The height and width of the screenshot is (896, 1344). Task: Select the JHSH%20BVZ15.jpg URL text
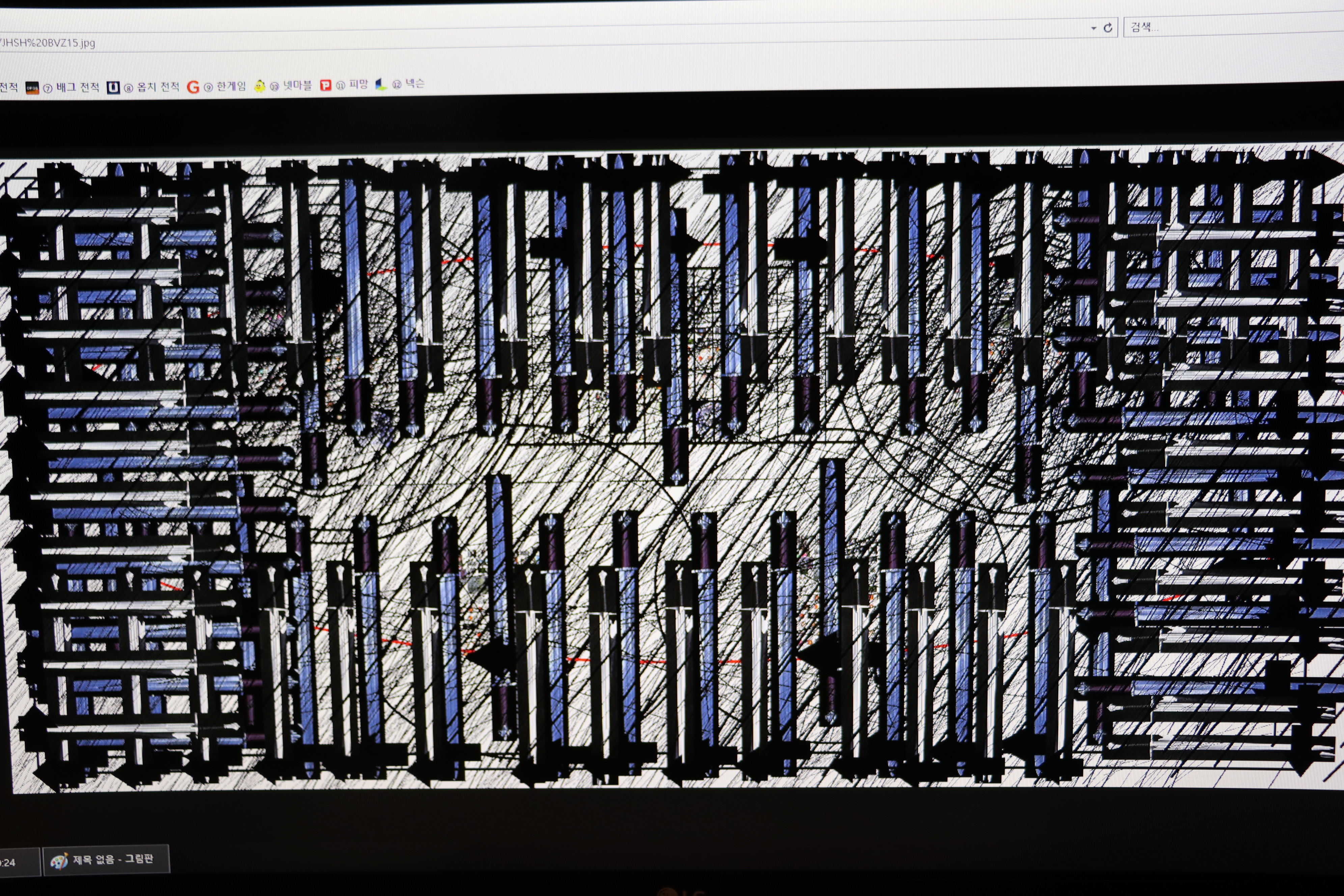[x=47, y=43]
